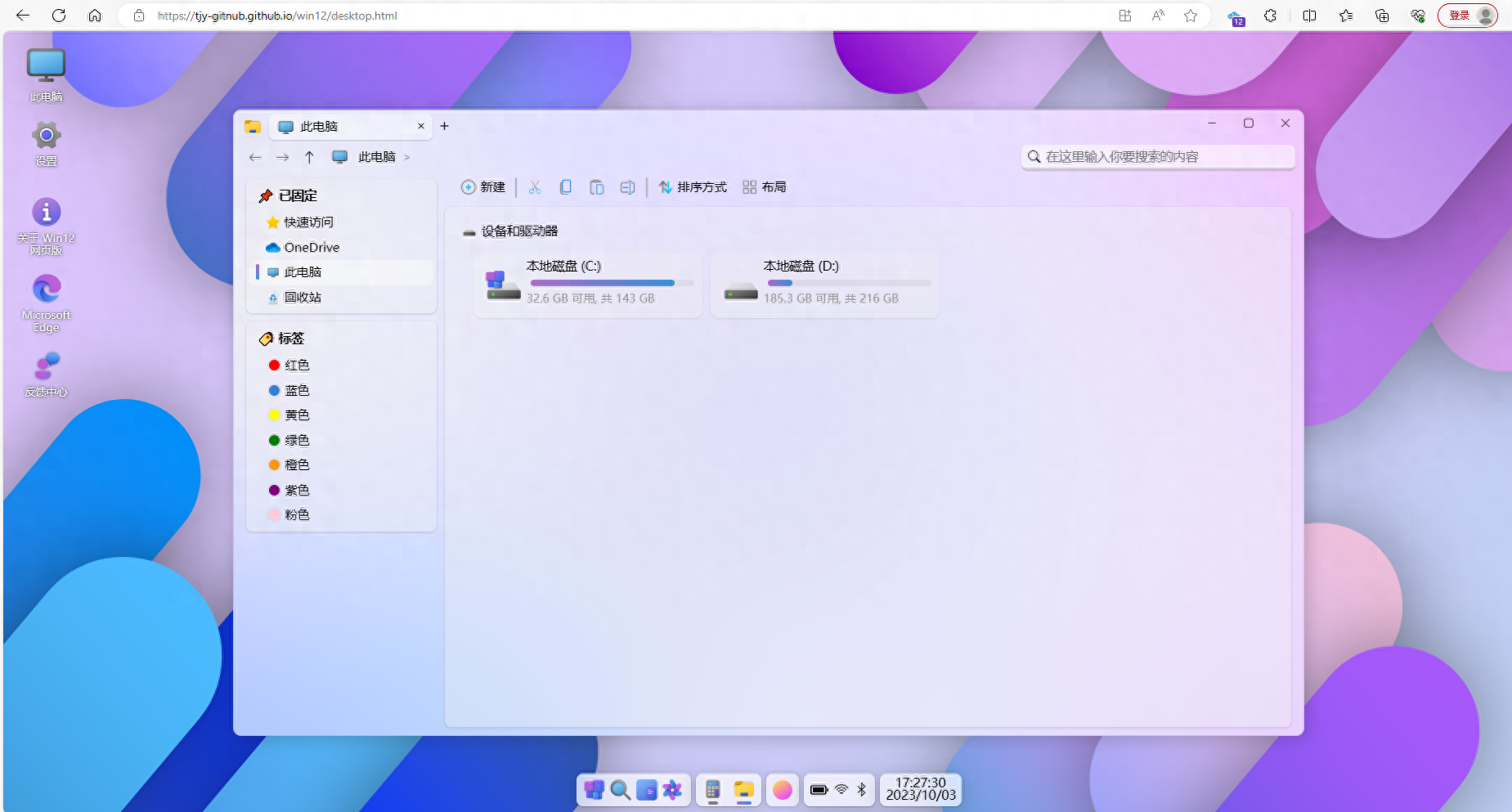
Task: Click the taskbar search magnifier
Action: pyautogui.click(x=621, y=790)
